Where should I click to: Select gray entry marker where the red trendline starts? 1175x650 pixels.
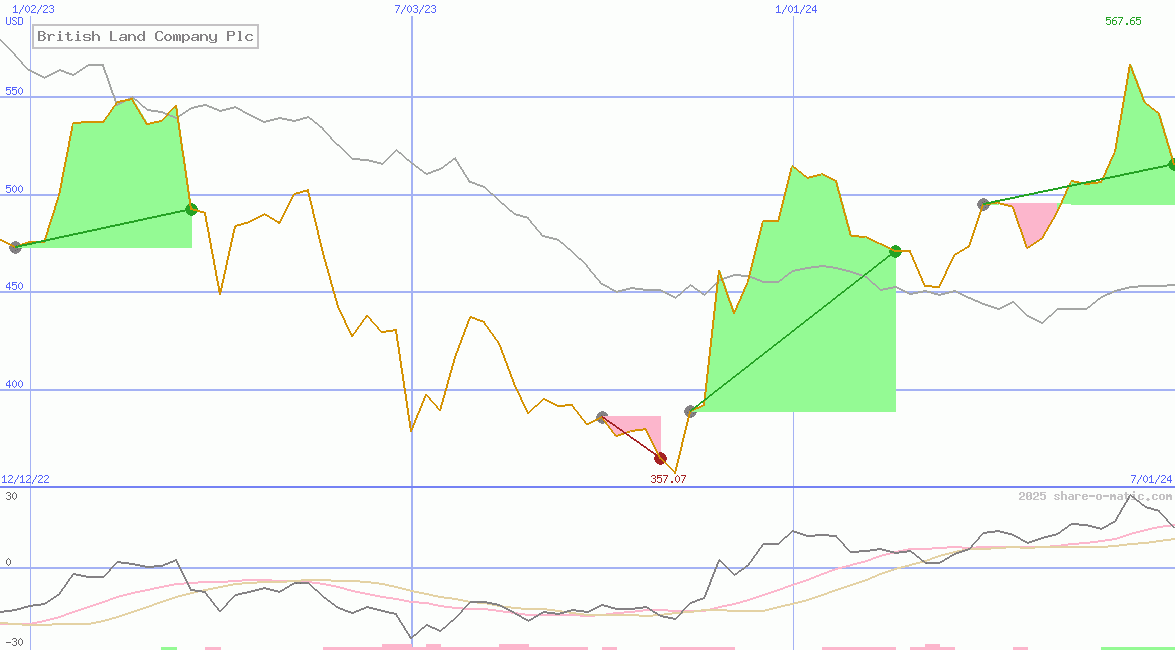click(x=602, y=417)
